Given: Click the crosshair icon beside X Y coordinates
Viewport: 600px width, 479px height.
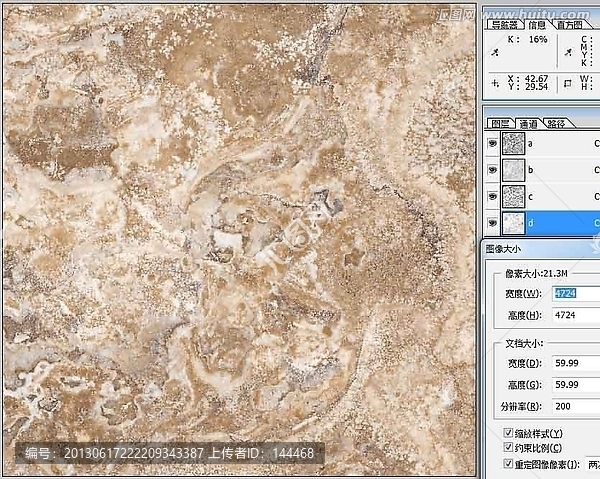Looking at the screenshot, I should tap(495, 83).
